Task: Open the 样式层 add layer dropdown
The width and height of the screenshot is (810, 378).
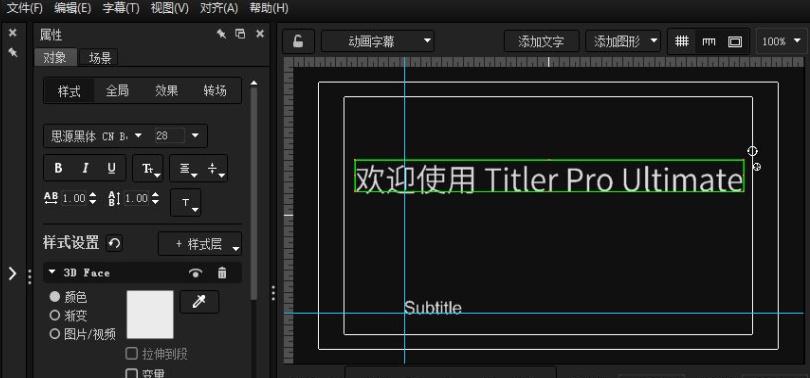Action: pos(200,244)
